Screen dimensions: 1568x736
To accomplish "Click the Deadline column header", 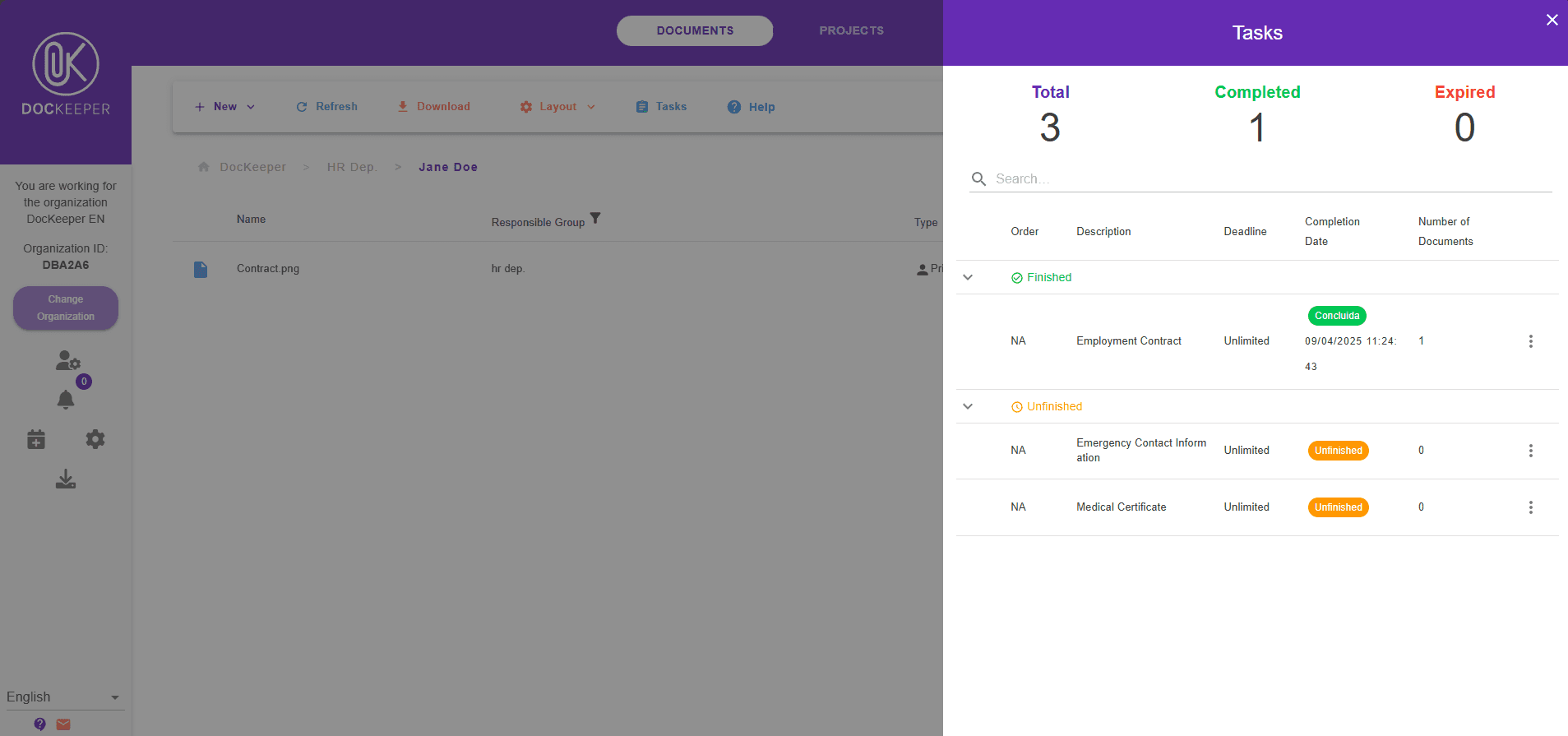I will tap(1245, 232).
